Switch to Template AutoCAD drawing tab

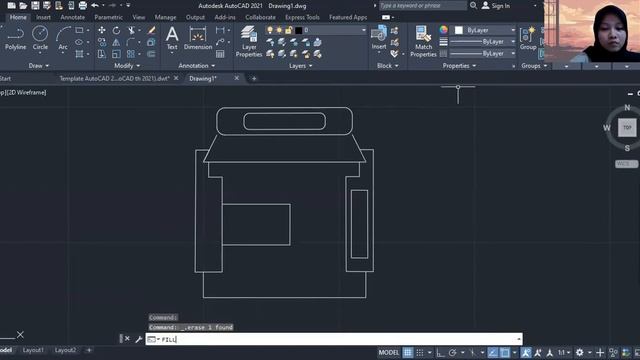[x=114, y=78]
